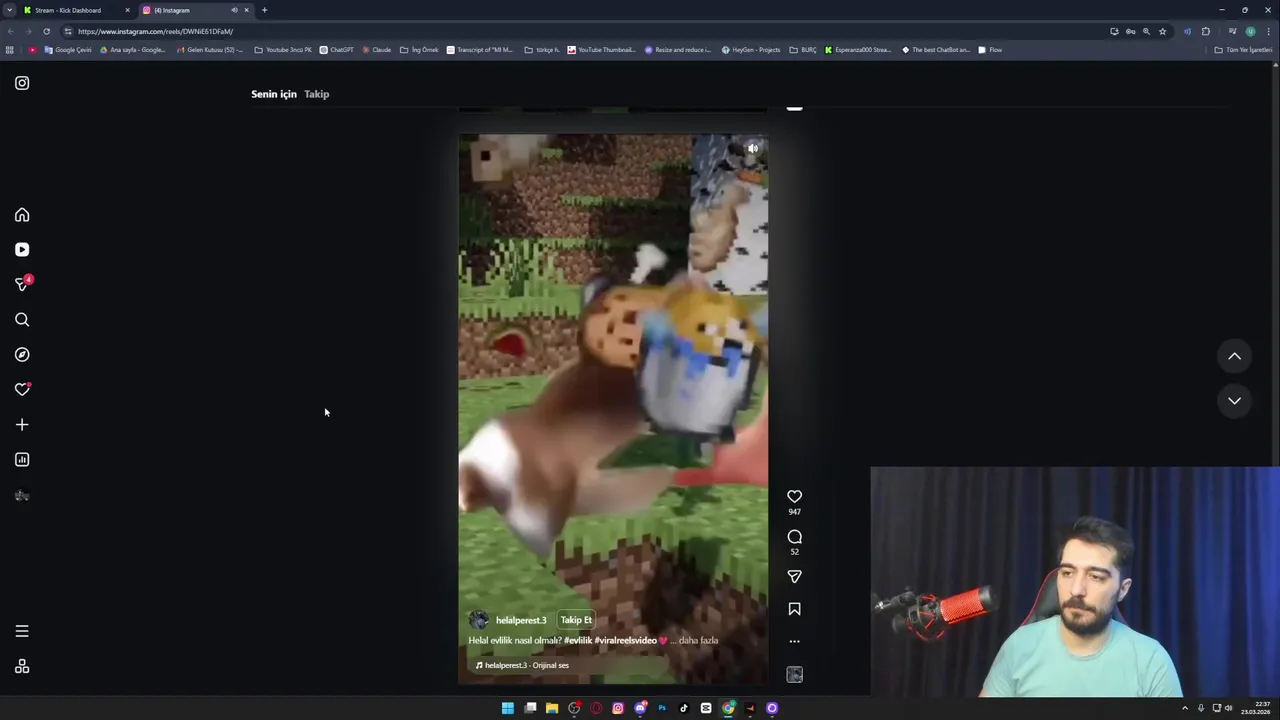Mute the Instagram tab via its speaker icon
The width and height of the screenshot is (1280, 720).
click(234, 10)
